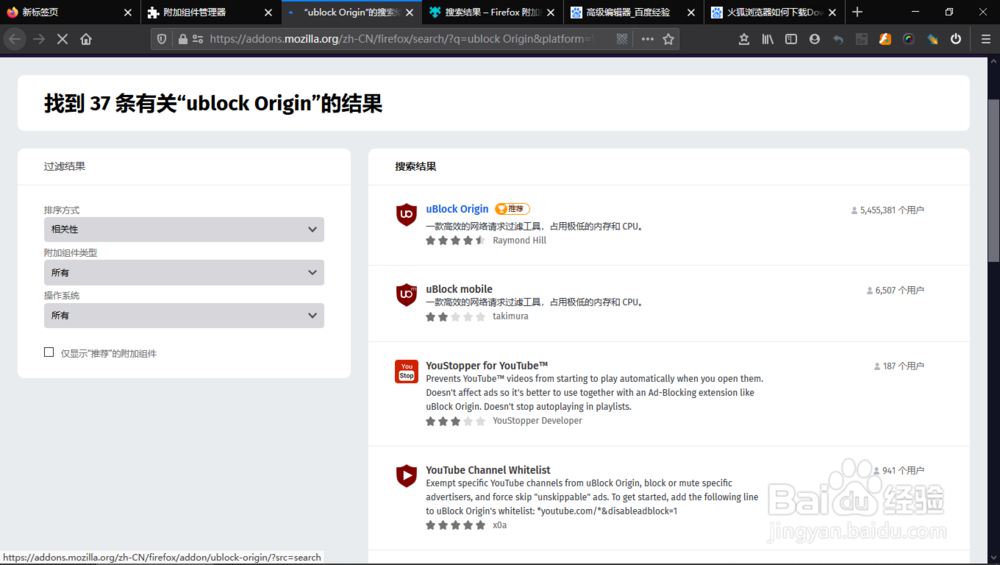Click the back navigation arrow
This screenshot has width=1000, height=565.
15,39
